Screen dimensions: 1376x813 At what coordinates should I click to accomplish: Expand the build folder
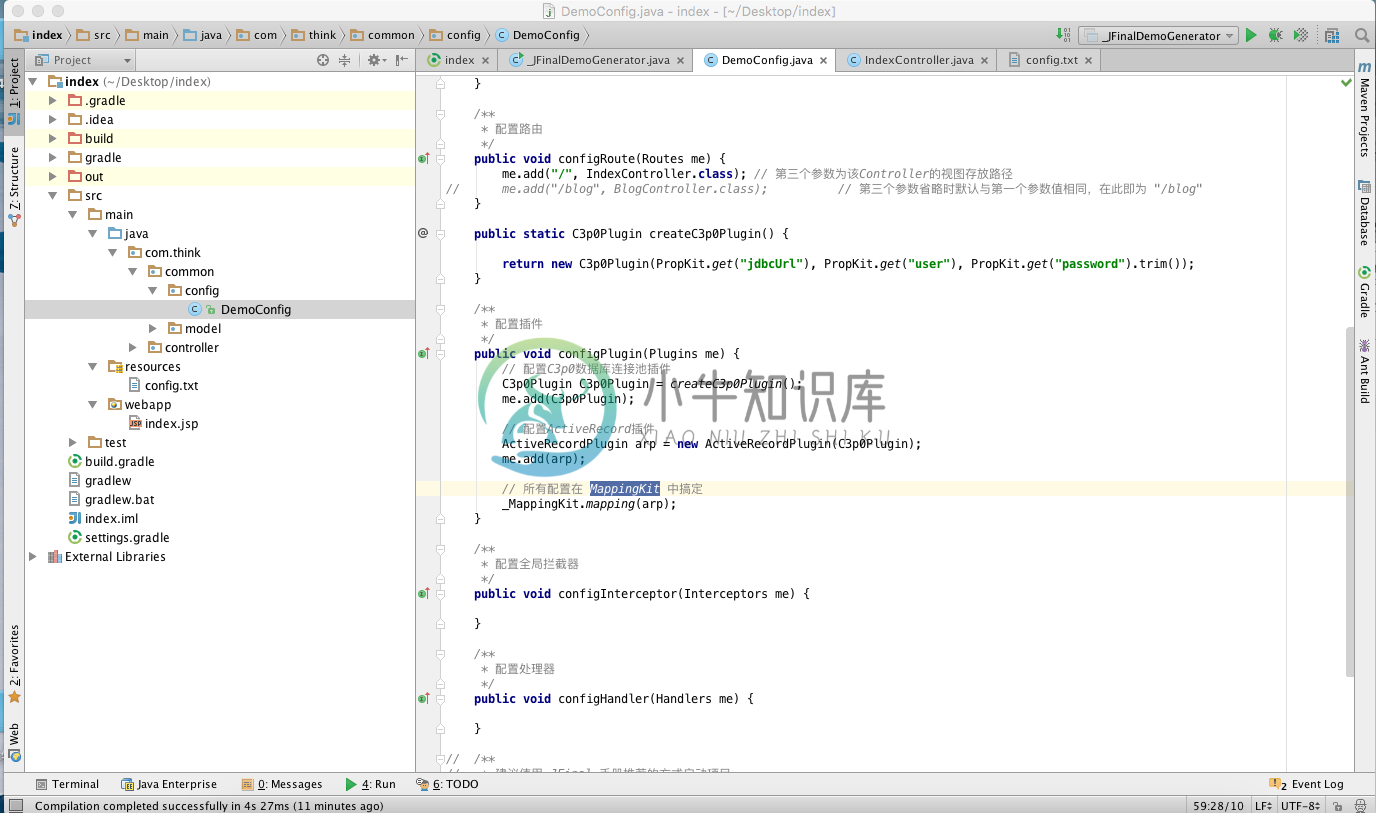point(53,138)
